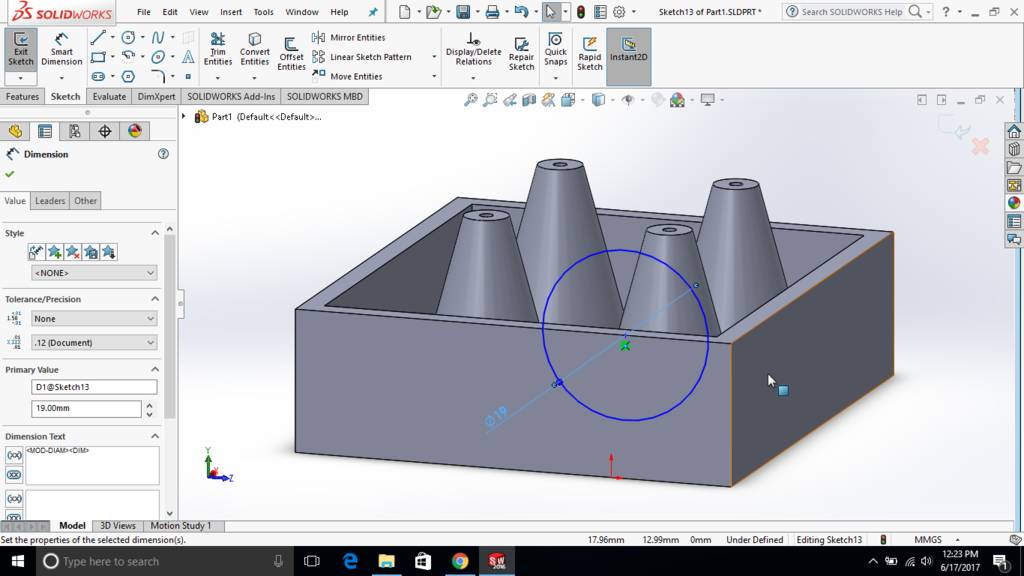Click the Save toolbar icon
The image size is (1024, 576).
463,12
